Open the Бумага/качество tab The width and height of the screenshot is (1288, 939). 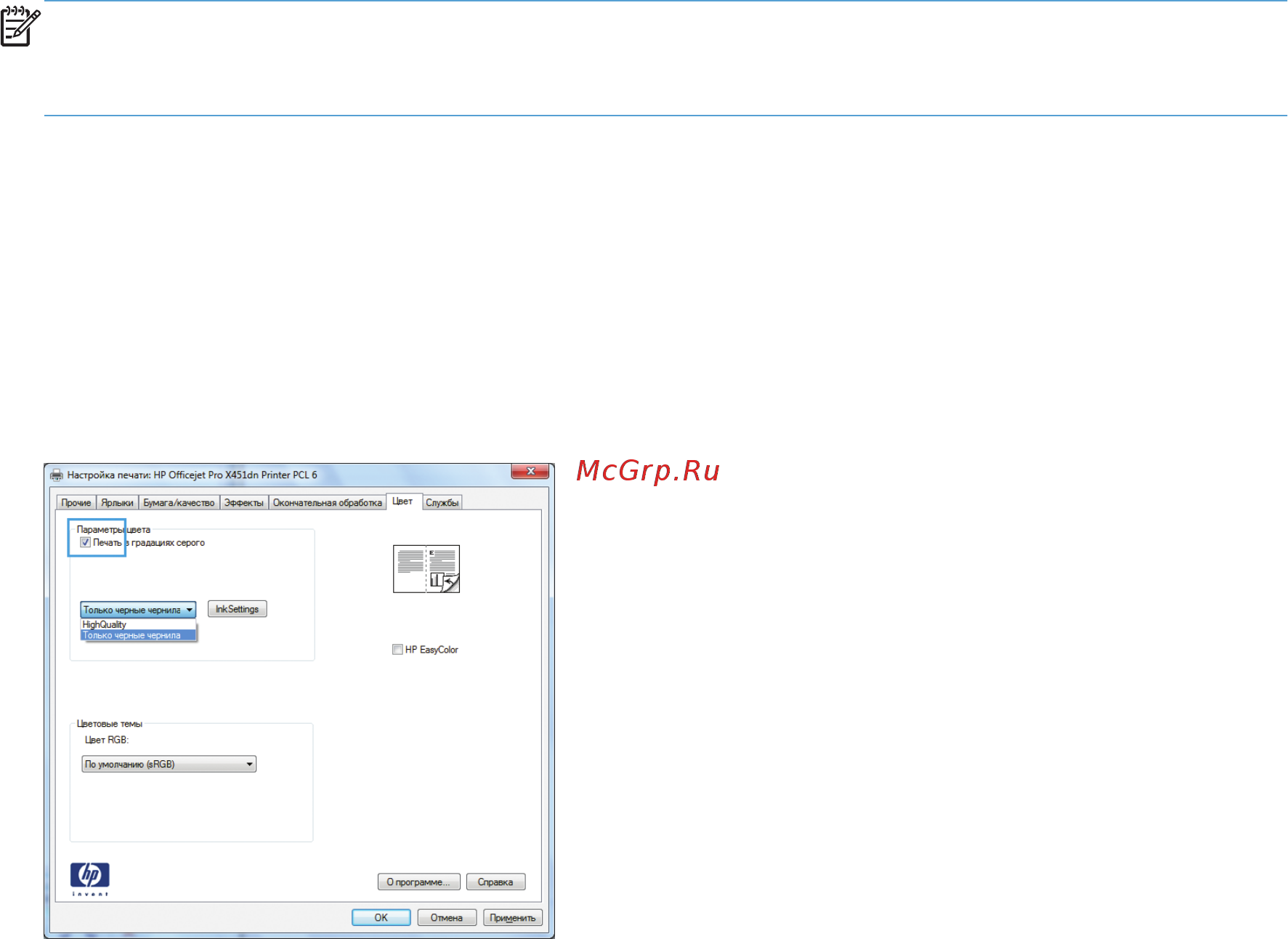pos(179,503)
